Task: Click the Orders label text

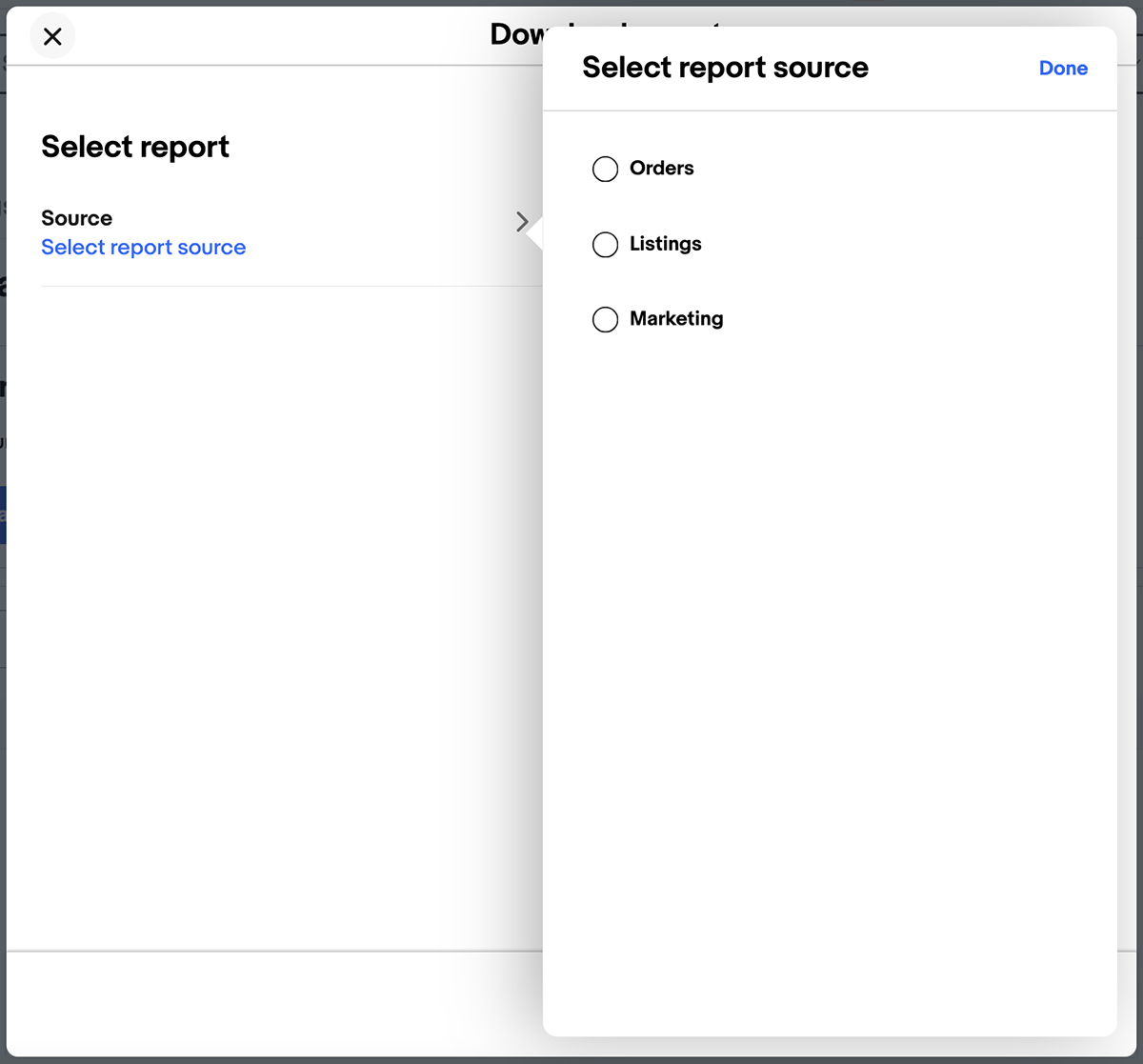Action: point(661,168)
